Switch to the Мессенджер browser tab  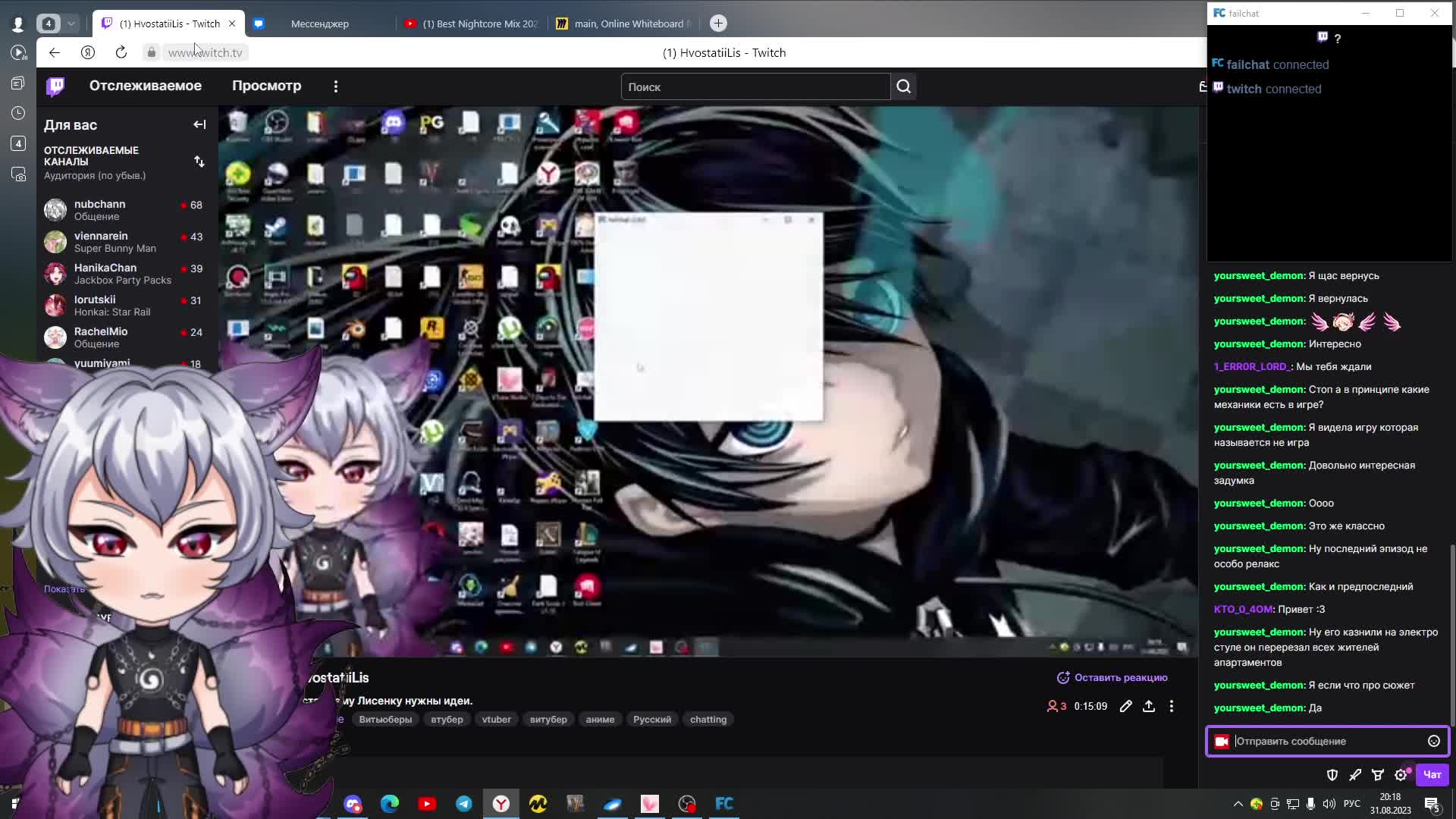(x=320, y=24)
